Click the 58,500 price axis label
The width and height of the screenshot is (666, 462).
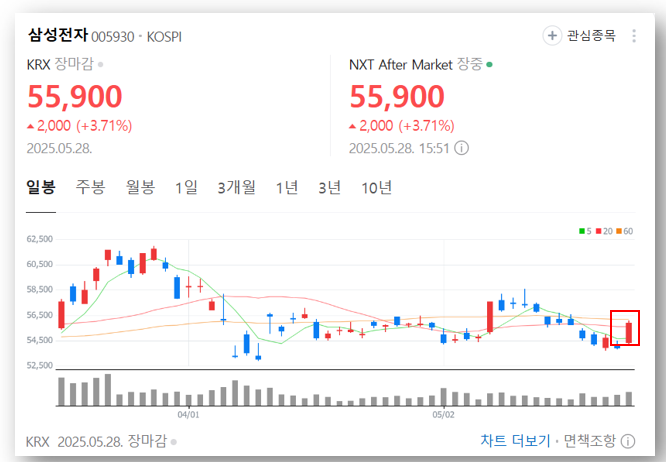tap(40, 290)
